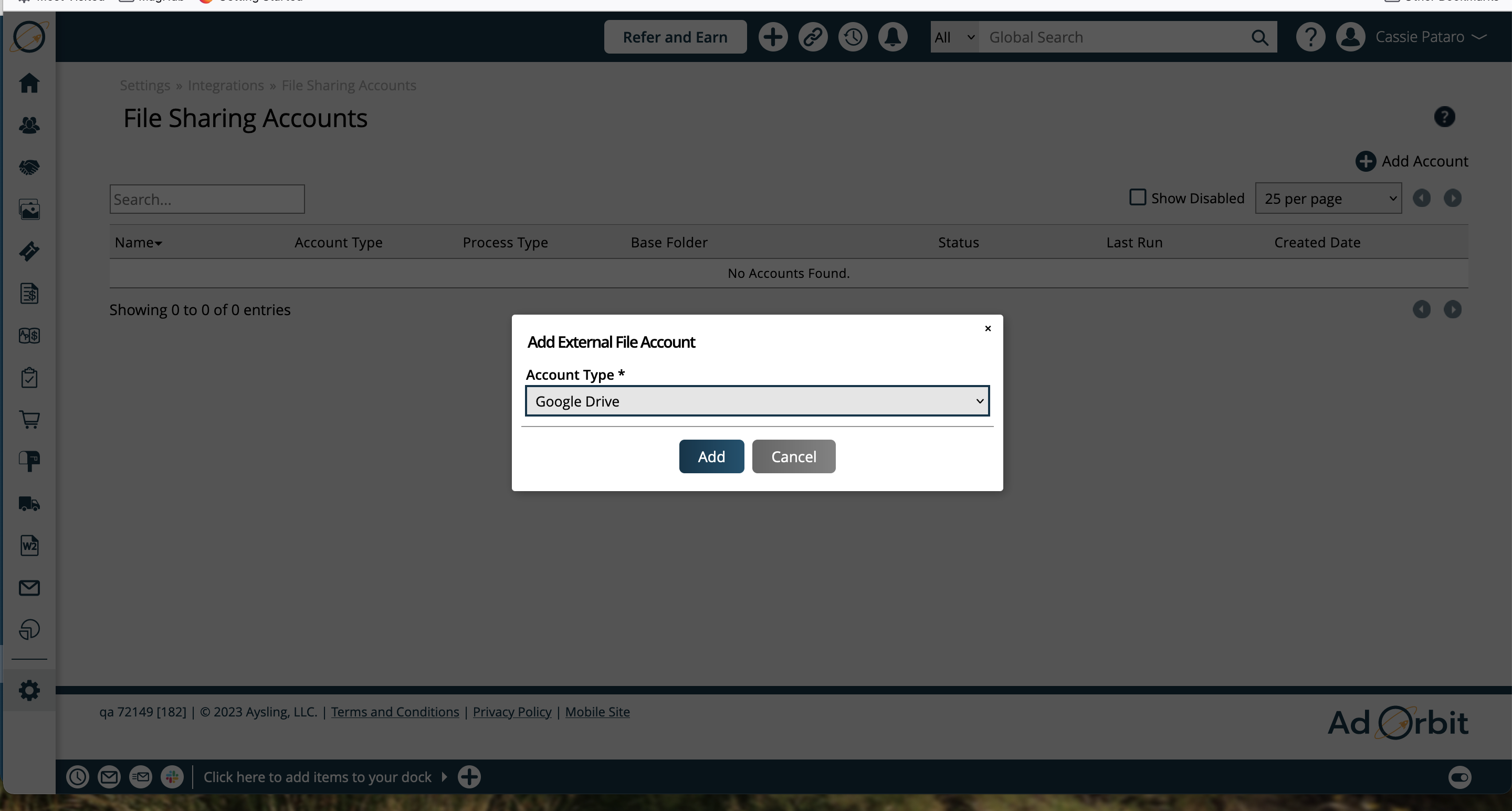The image size is (1512, 811).
Task: Open the settings gear icon in sidebar
Action: (29, 690)
